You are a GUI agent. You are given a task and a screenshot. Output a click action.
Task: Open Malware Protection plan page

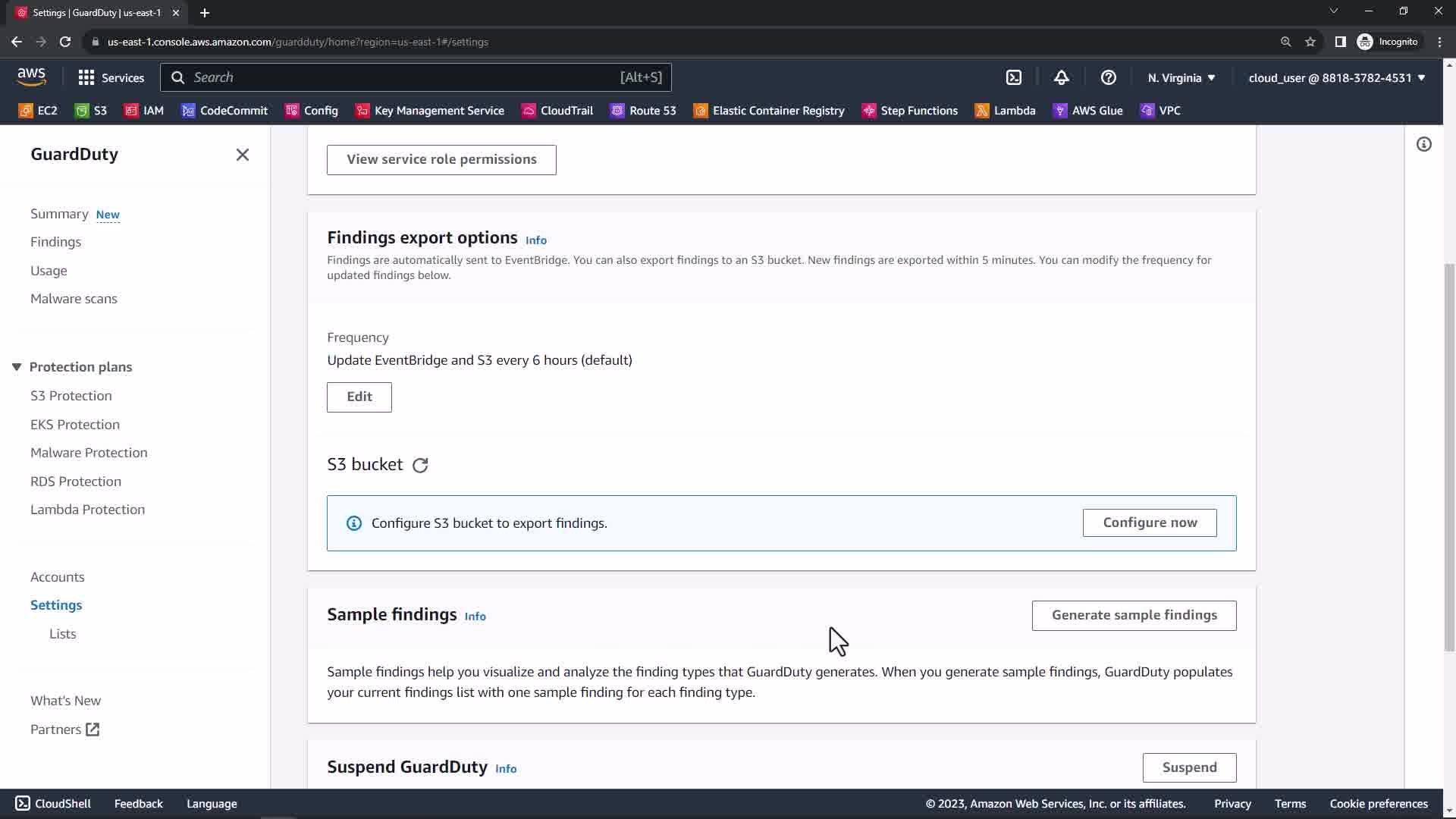pos(89,453)
